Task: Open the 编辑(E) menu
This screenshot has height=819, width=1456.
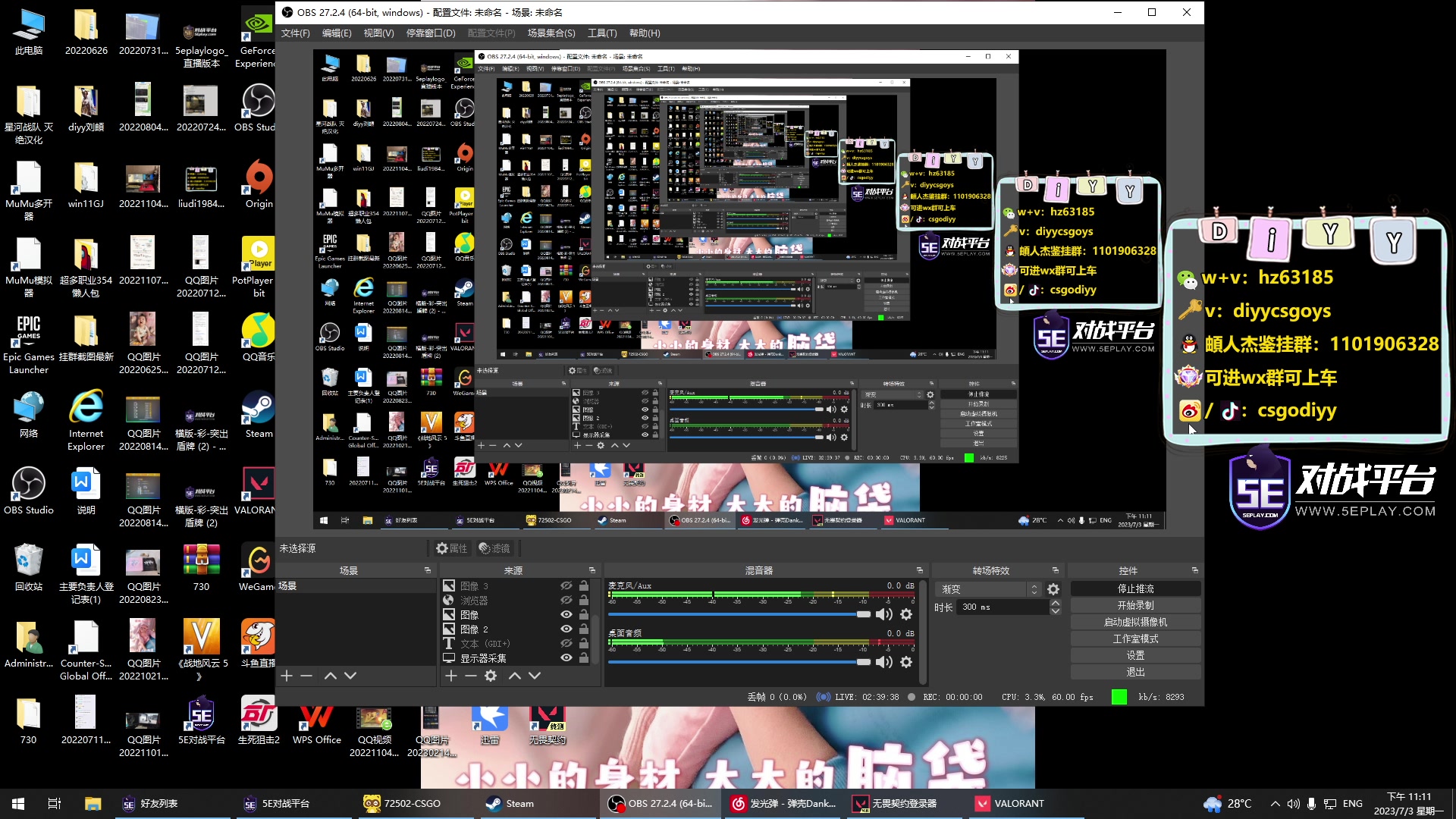Action: [x=337, y=33]
